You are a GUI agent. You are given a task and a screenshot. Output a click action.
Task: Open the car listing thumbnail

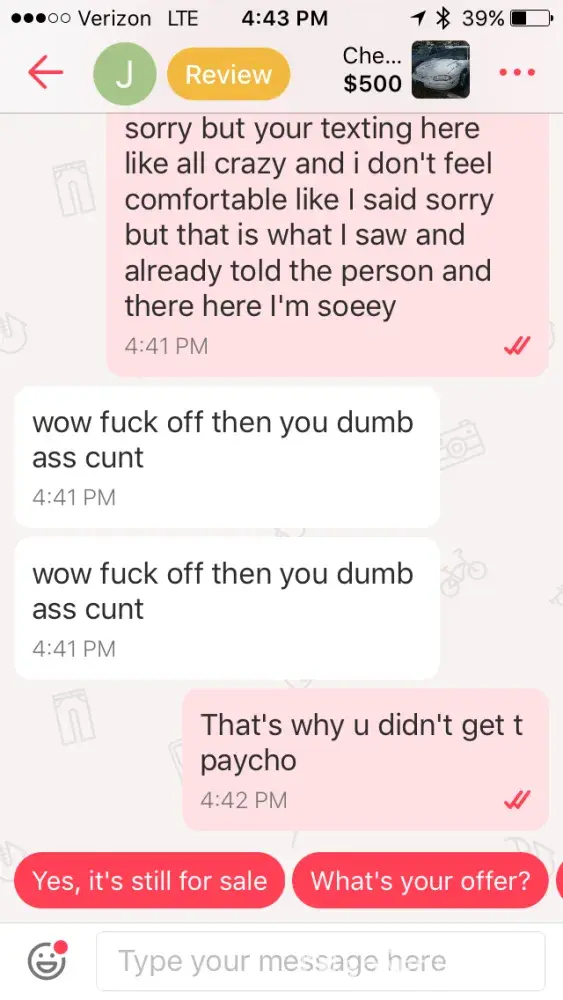[x=441, y=70]
